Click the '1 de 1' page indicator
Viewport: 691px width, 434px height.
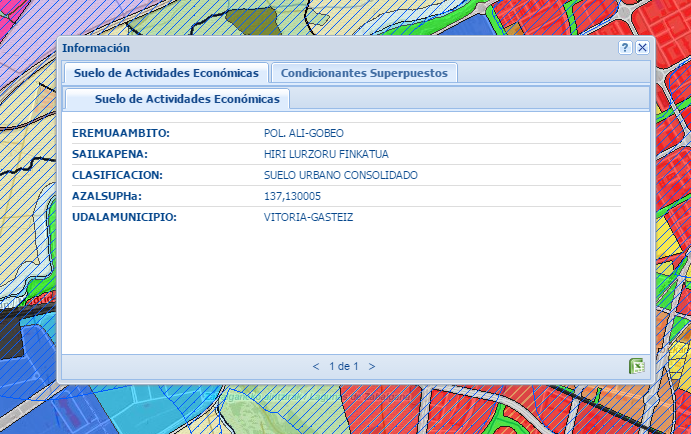pyautogui.click(x=344, y=366)
